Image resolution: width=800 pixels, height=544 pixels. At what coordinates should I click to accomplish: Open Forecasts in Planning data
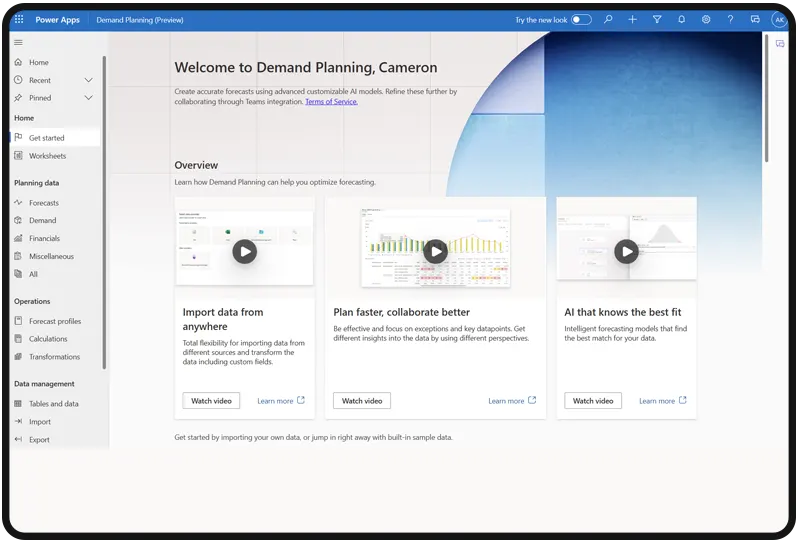43,203
